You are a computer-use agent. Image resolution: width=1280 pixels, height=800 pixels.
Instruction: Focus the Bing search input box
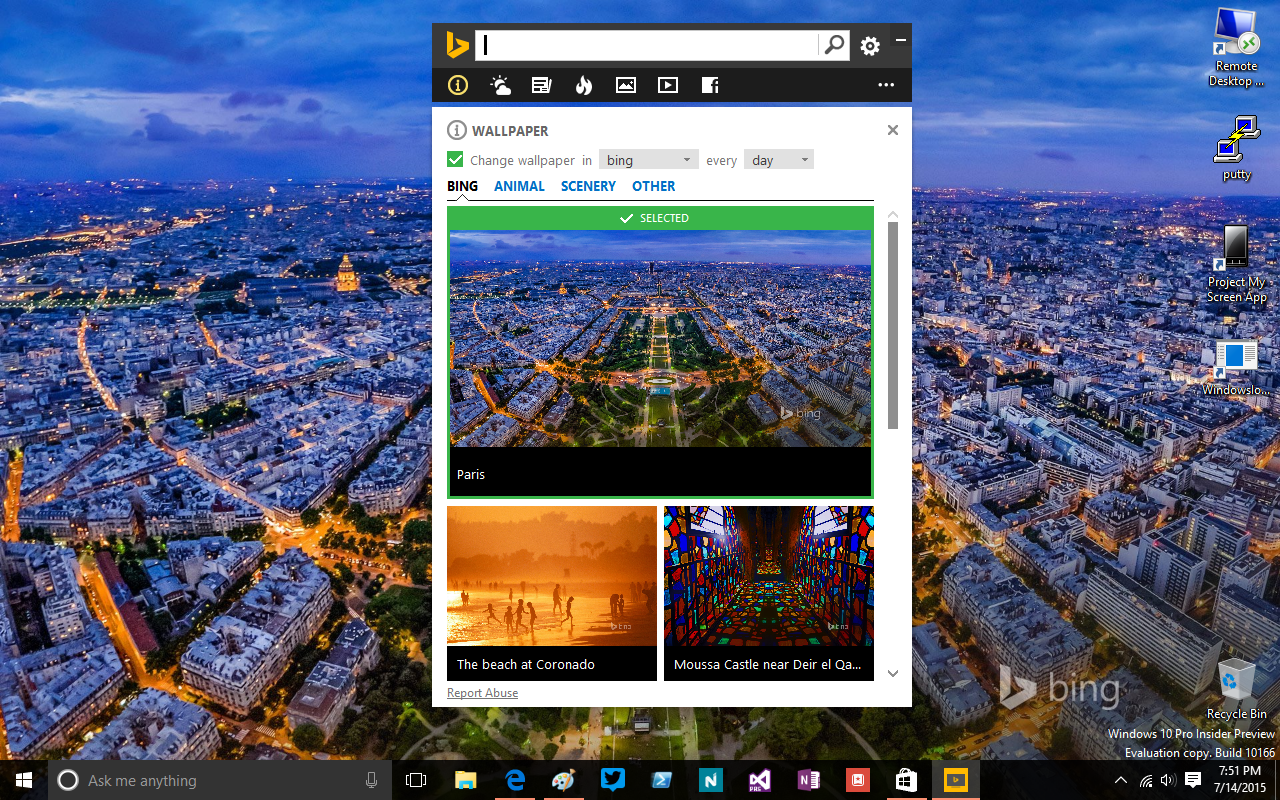click(x=647, y=45)
